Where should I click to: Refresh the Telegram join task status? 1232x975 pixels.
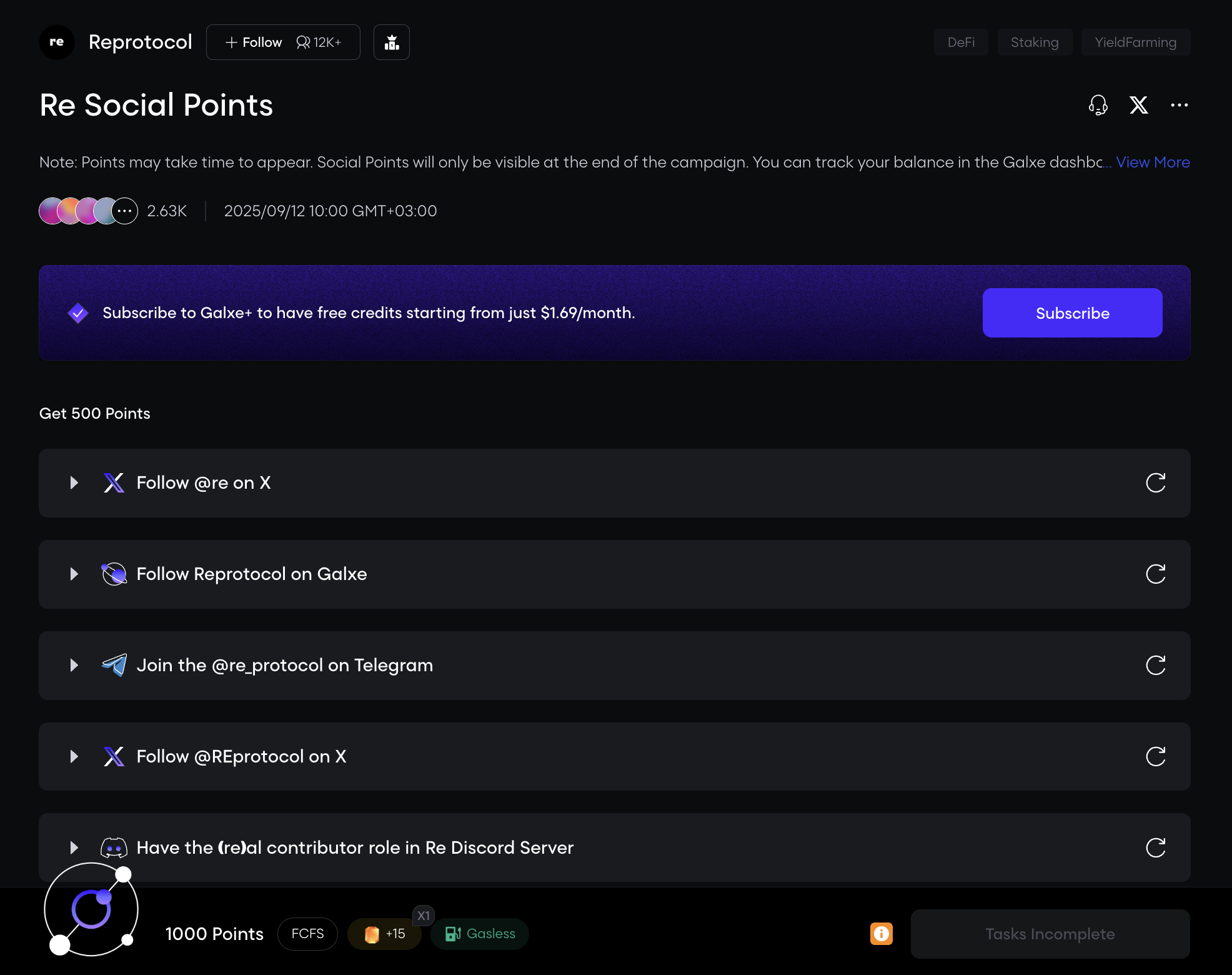pos(1155,665)
